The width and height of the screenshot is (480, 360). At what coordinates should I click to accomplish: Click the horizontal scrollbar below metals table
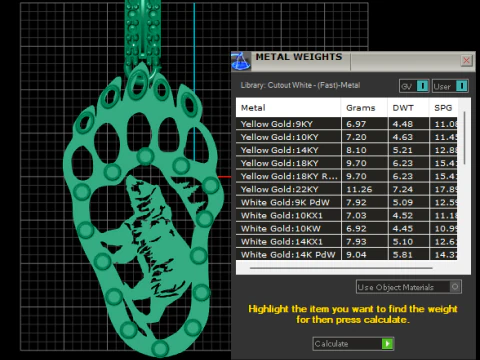[x=341, y=268]
